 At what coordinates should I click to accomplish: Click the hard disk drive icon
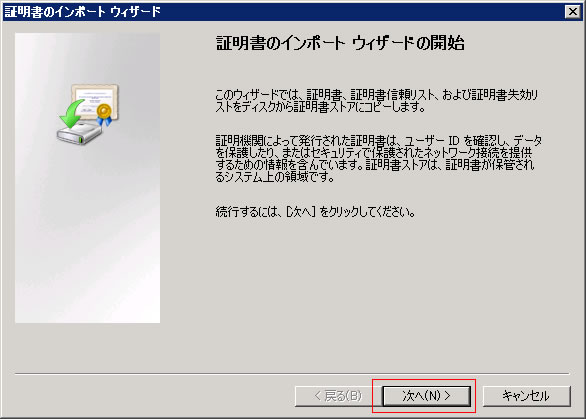pyautogui.click(x=79, y=134)
